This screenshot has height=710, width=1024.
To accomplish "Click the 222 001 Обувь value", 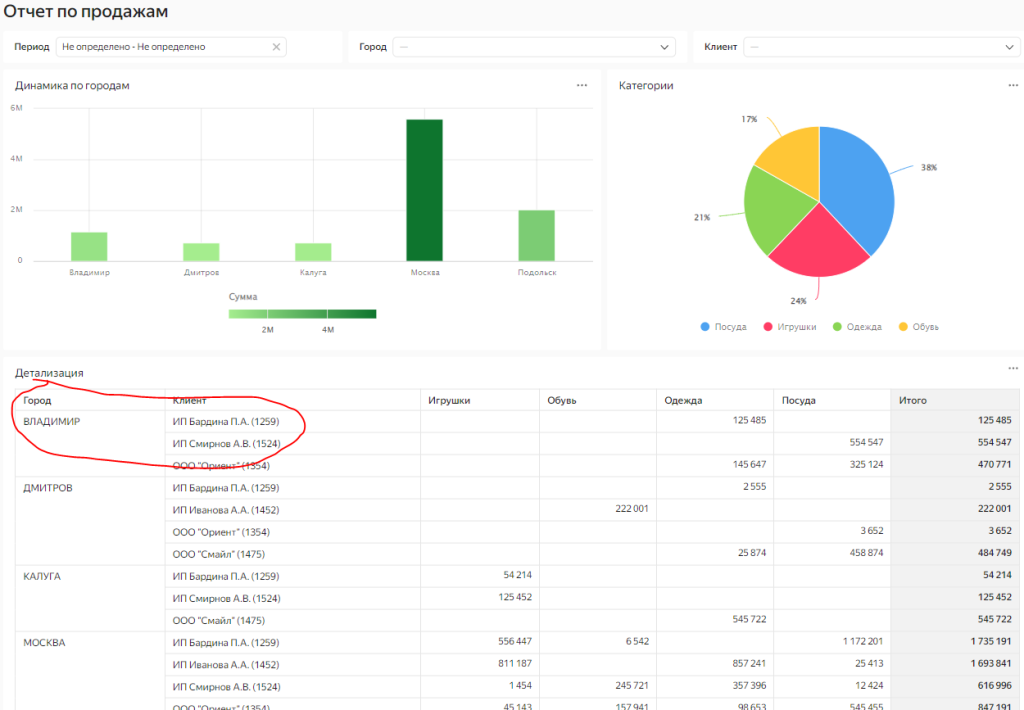I will click(632, 509).
